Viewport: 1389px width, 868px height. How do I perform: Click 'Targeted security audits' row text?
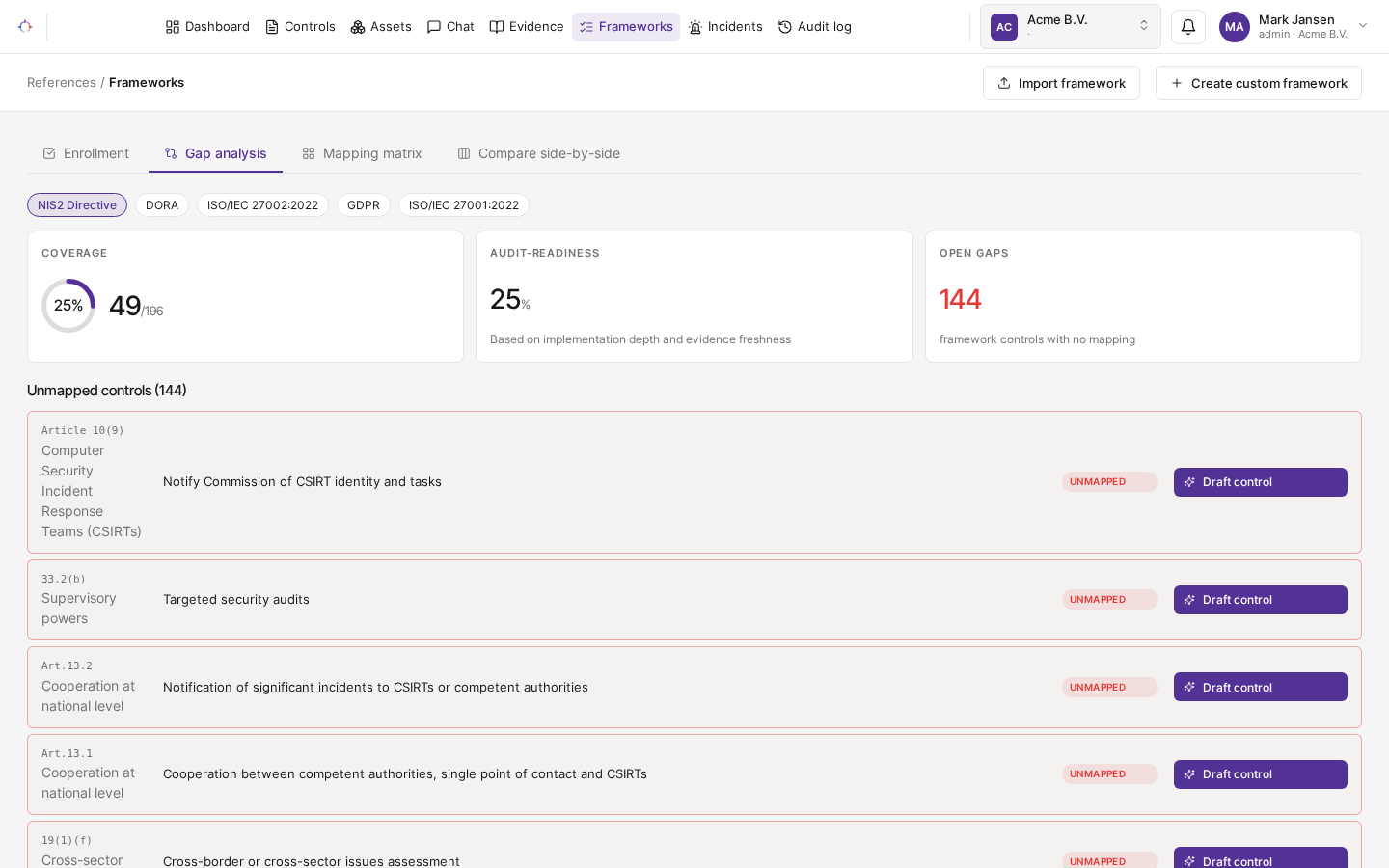[x=236, y=600]
